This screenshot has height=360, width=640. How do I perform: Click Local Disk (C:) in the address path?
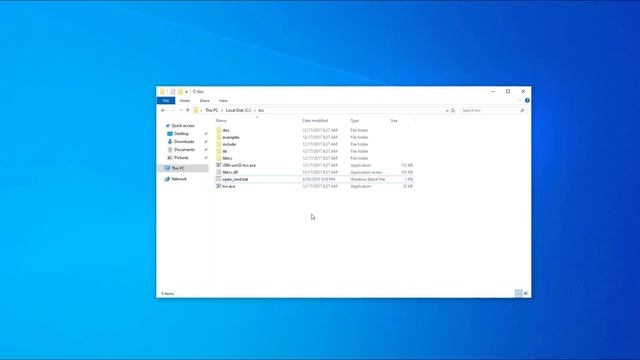click(x=238, y=110)
